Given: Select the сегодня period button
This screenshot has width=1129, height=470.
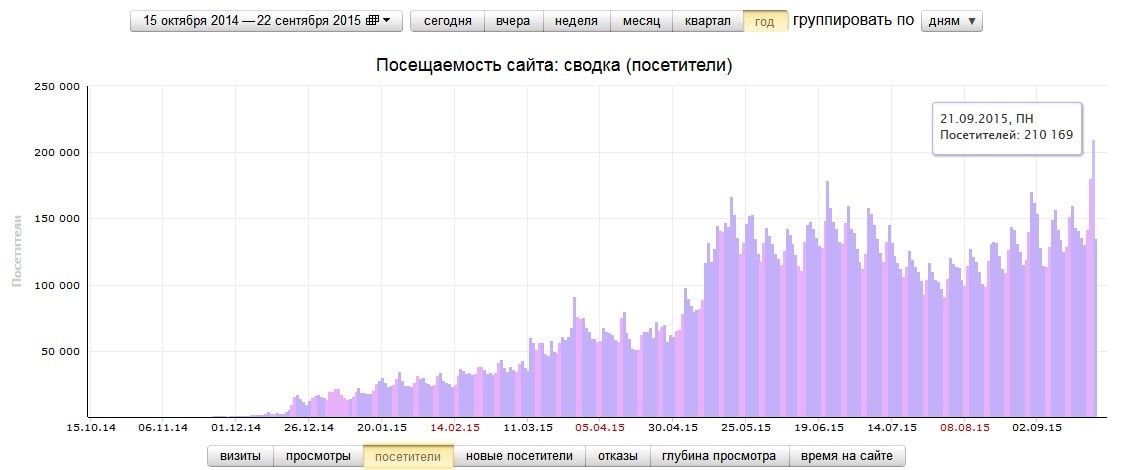Looking at the screenshot, I should 447,21.
